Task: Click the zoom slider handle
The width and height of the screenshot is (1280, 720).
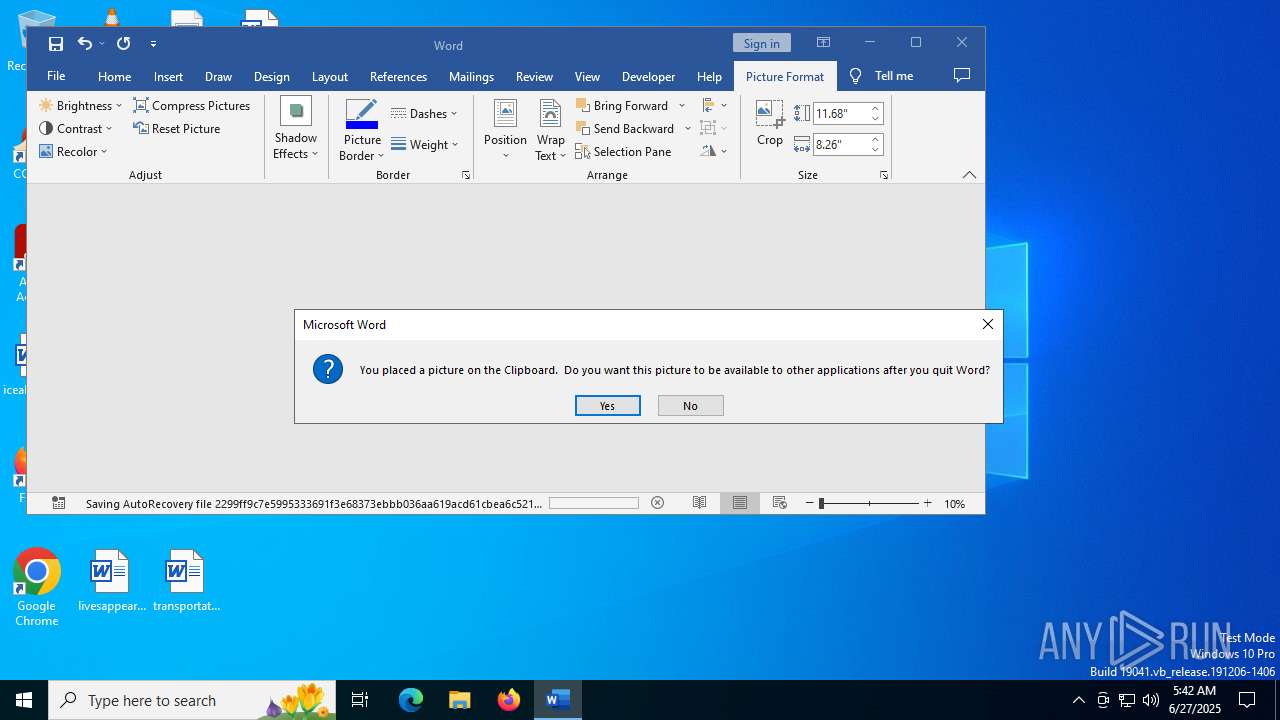Action: click(821, 503)
